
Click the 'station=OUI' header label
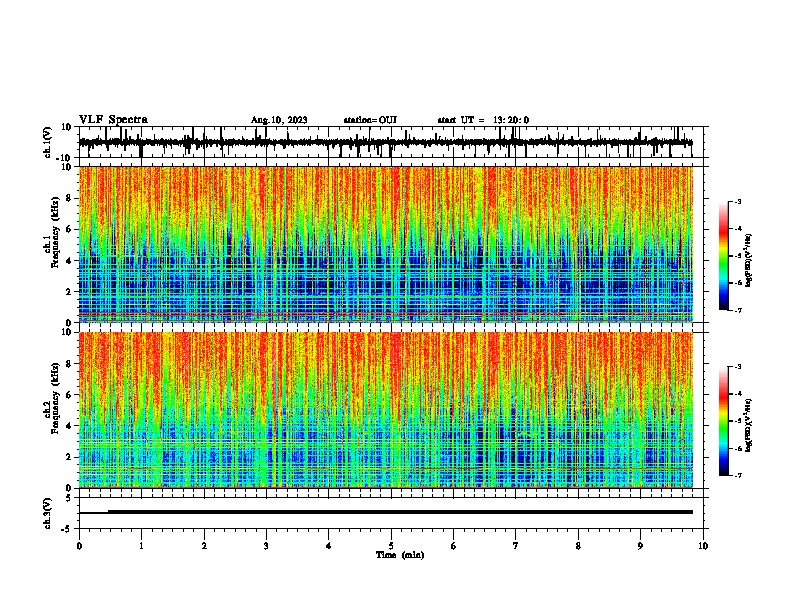tap(370, 120)
